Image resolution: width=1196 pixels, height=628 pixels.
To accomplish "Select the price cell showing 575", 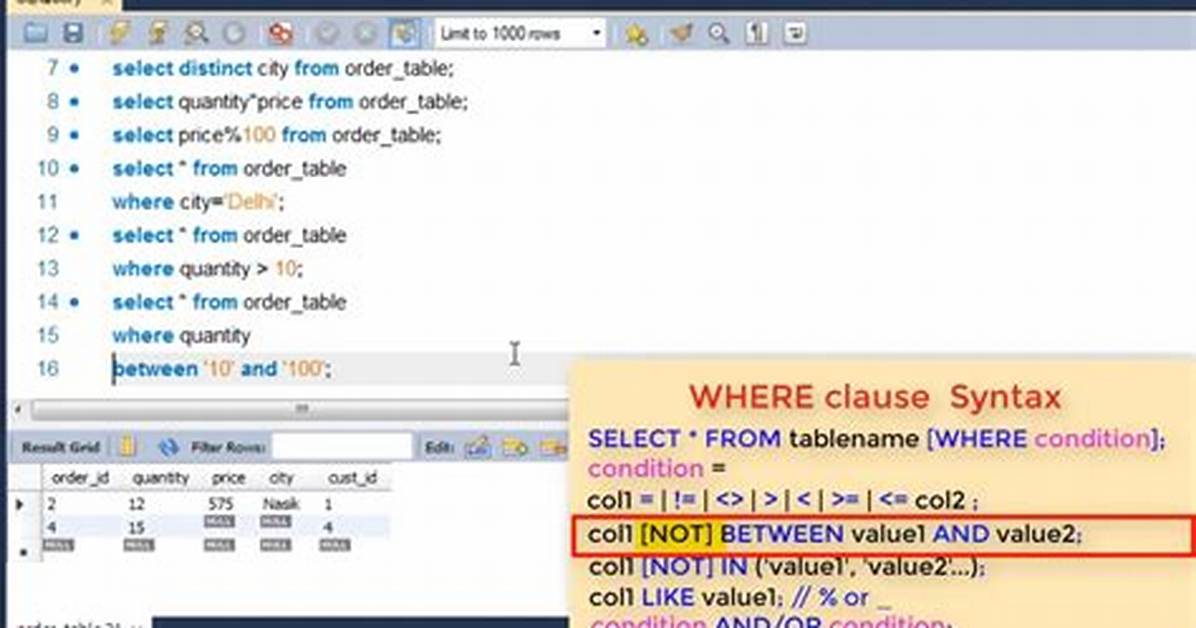I will (x=220, y=504).
